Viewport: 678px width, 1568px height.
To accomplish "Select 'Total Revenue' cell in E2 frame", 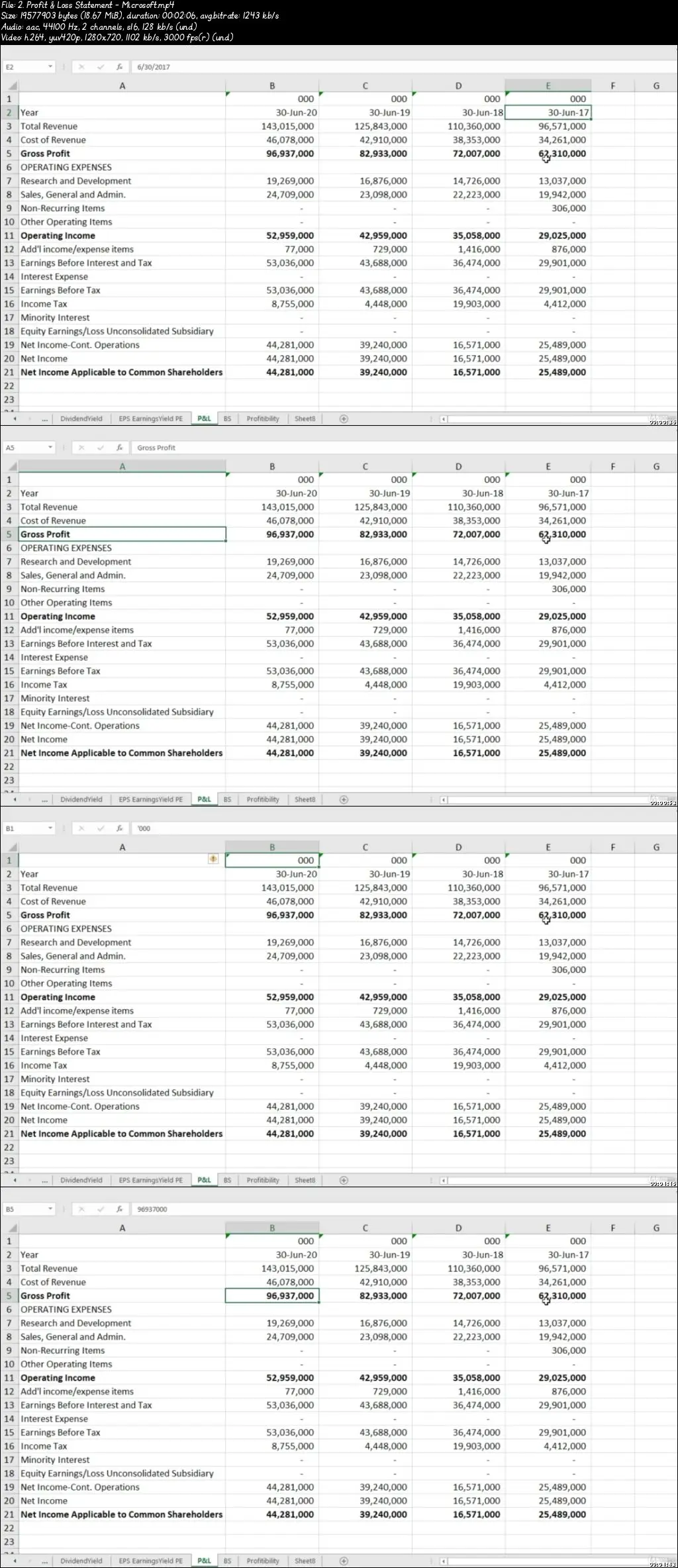I will click(122, 126).
